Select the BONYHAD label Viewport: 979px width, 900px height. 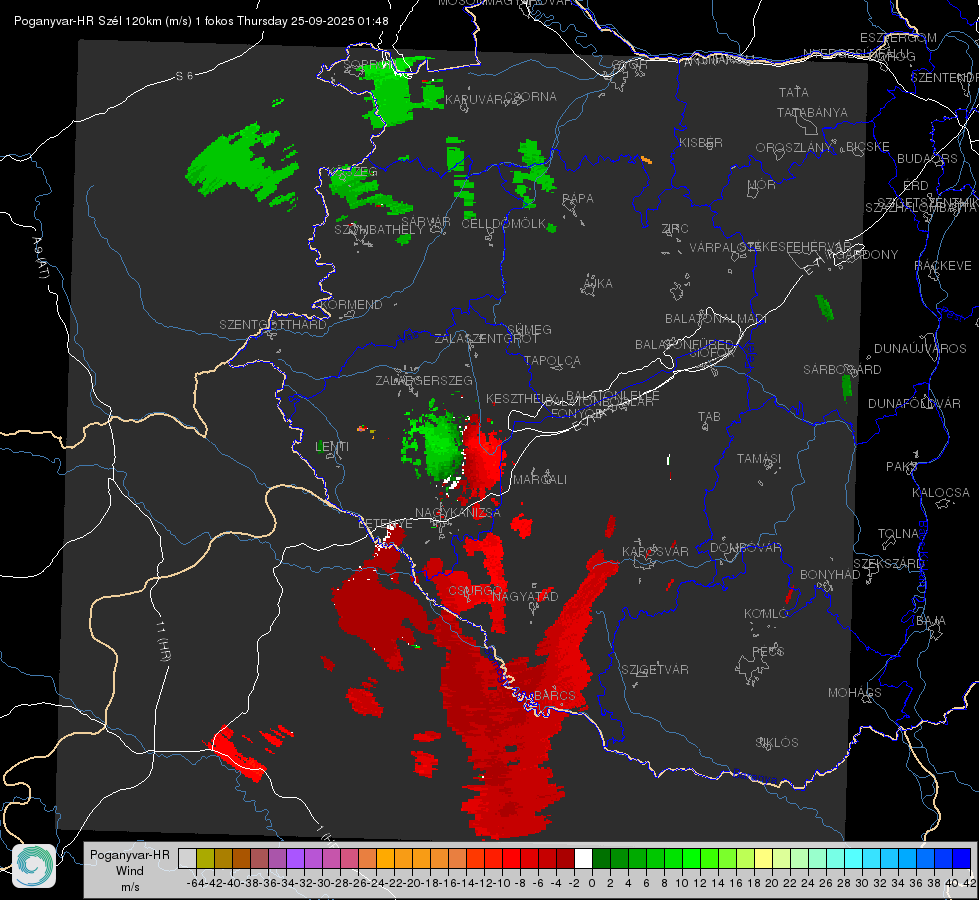pyautogui.click(x=830, y=575)
